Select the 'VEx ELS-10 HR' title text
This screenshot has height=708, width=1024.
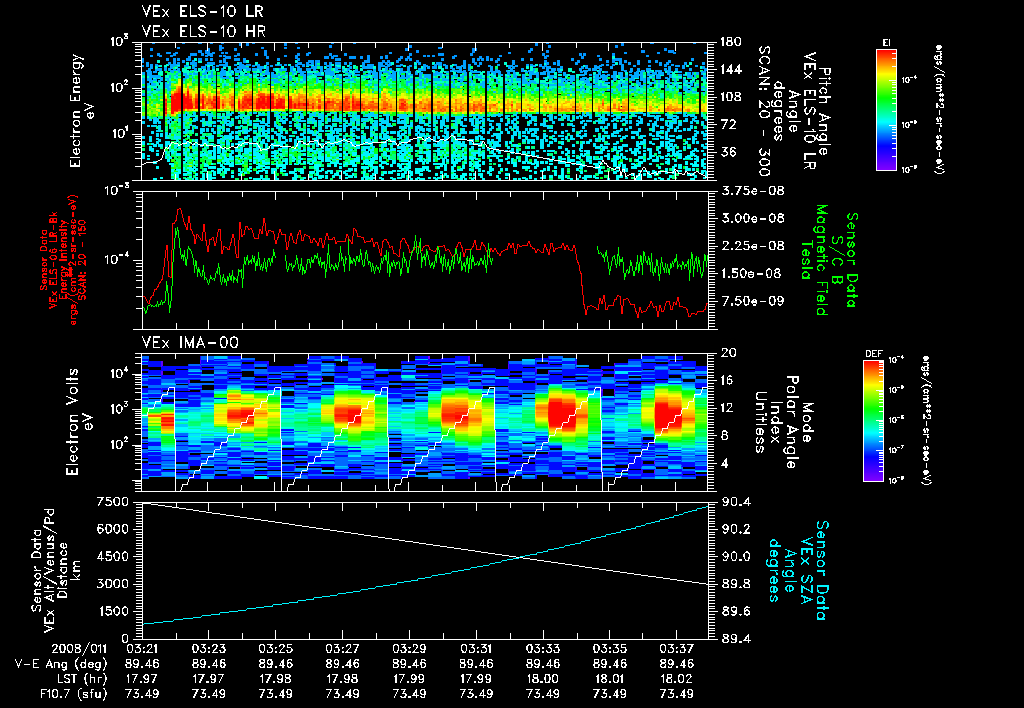click(x=203, y=31)
